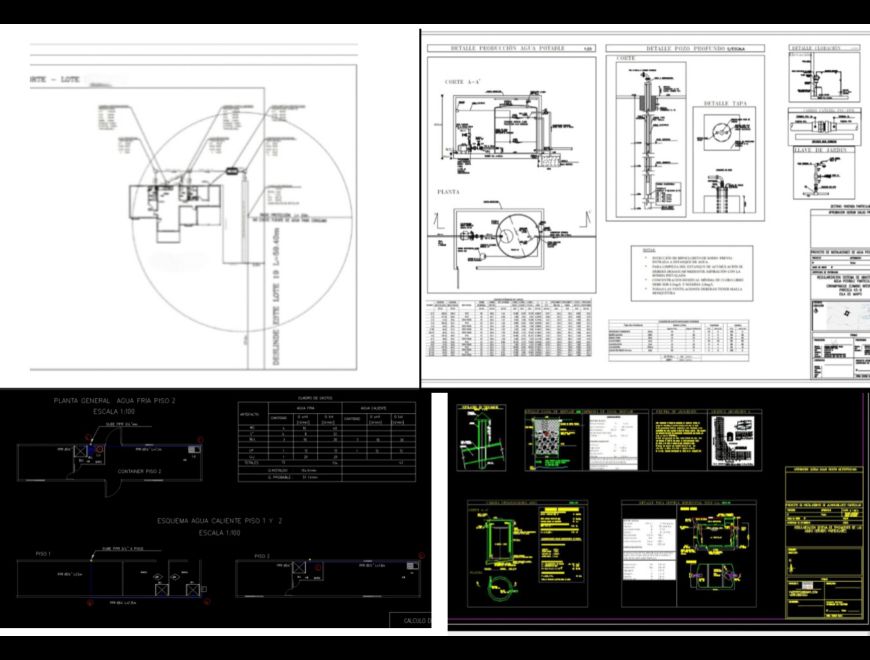Click the DETALLE PRODUCCION AGUA POTABLE title
Screen dimensions: 870x660
[x=507, y=49]
